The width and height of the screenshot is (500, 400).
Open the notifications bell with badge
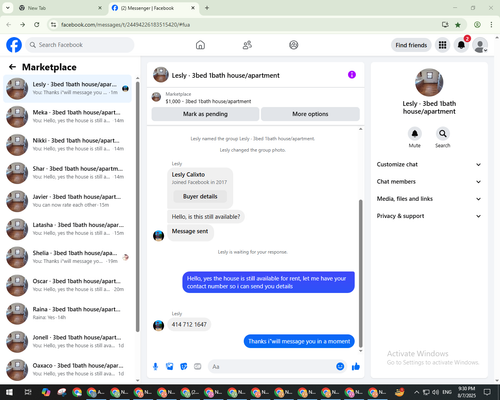click(x=461, y=45)
